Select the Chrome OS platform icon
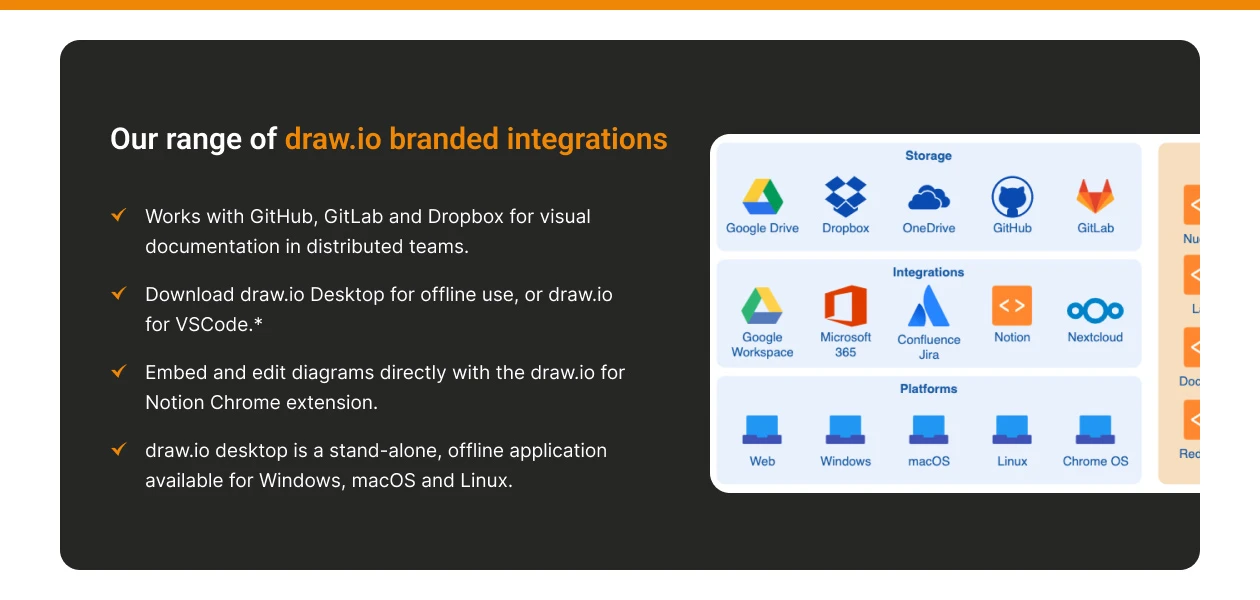 pos(1095,430)
